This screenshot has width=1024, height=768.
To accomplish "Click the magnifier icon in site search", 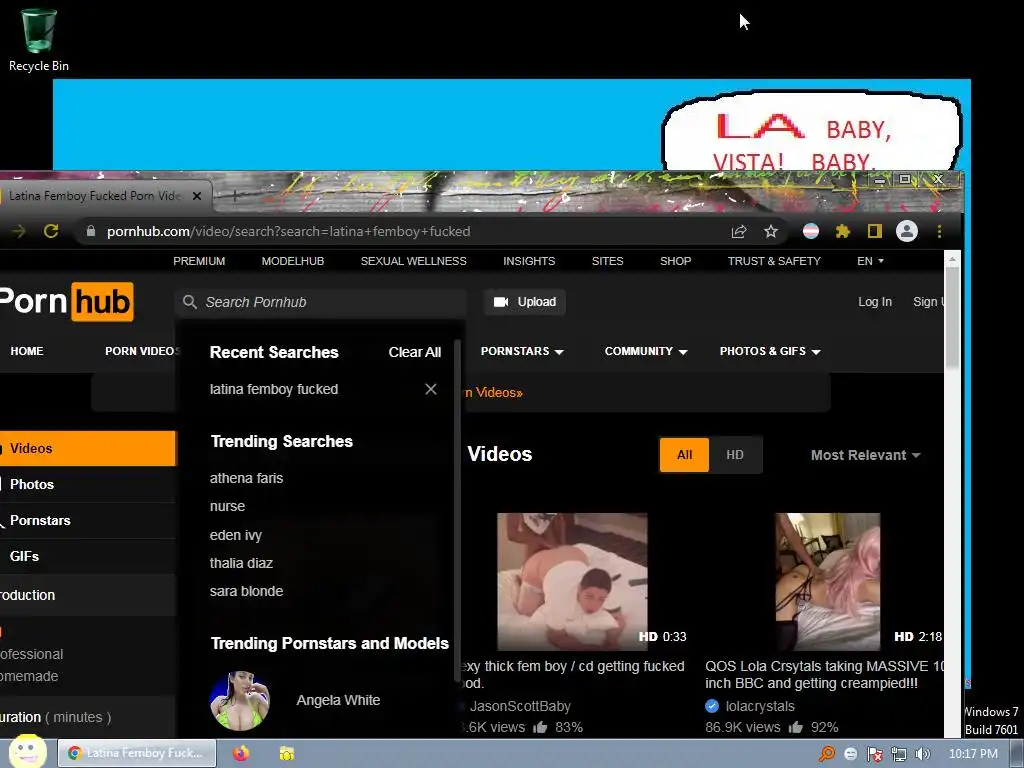I will pyautogui.click(x=189, y=302).
